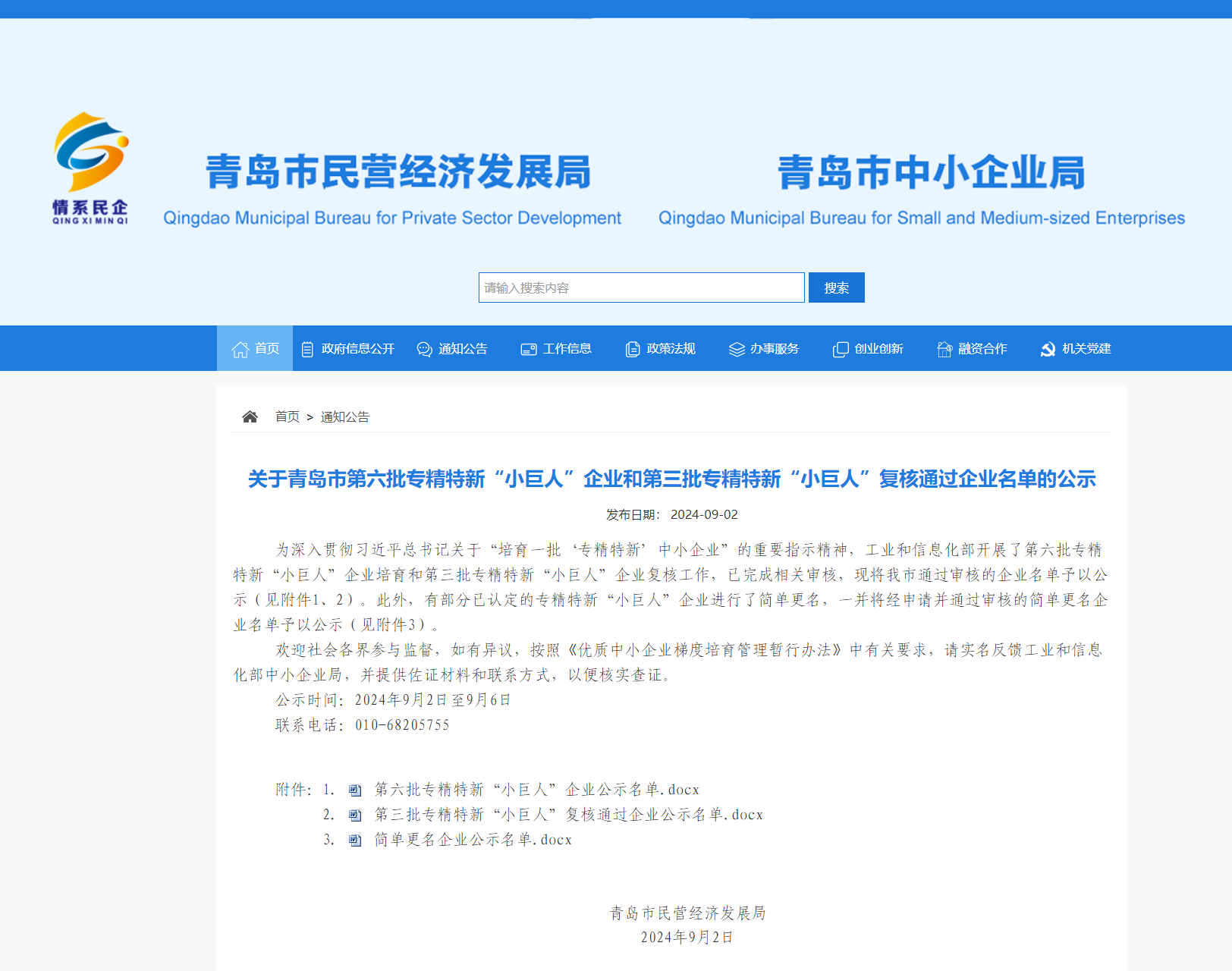Click the breadcrumb home house icon

[250, 416]
